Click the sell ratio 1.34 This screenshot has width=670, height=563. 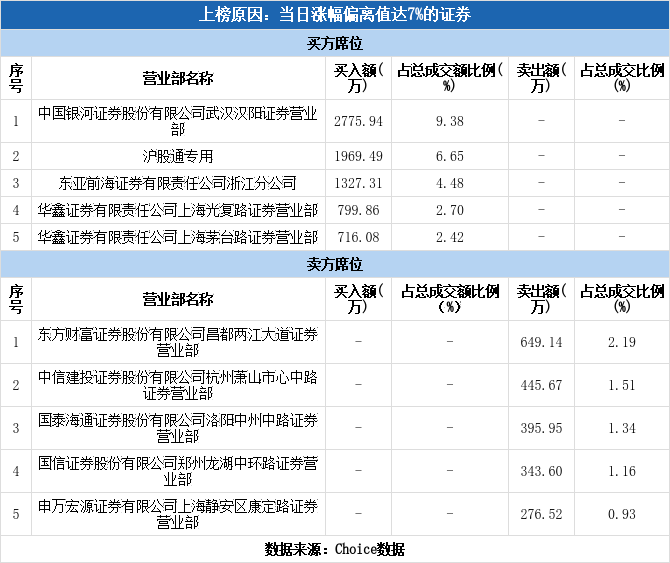(x=622, y=428)
